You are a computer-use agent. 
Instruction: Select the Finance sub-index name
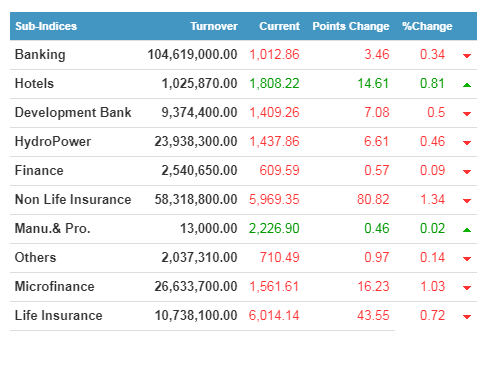[39, 170]
